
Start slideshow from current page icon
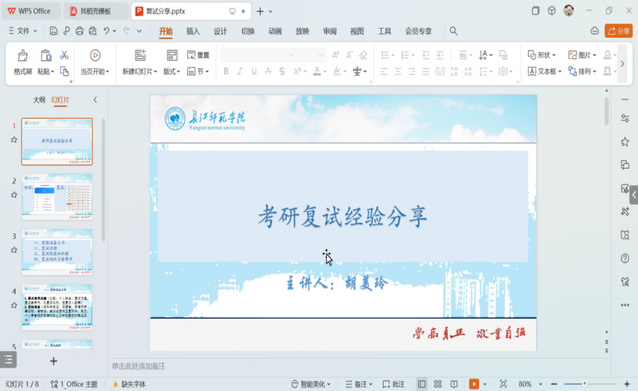(x=95, y=55)
